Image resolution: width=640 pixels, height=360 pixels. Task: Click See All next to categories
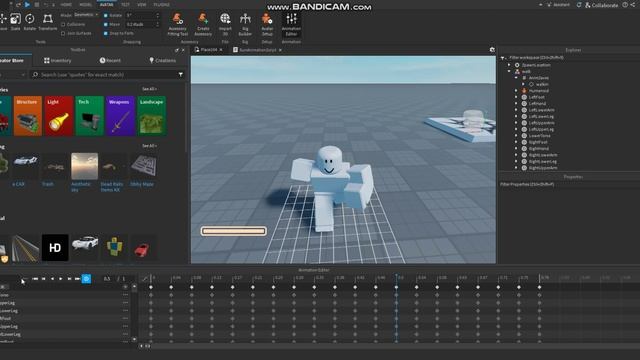pyautogui.click(x=149, y=89)
